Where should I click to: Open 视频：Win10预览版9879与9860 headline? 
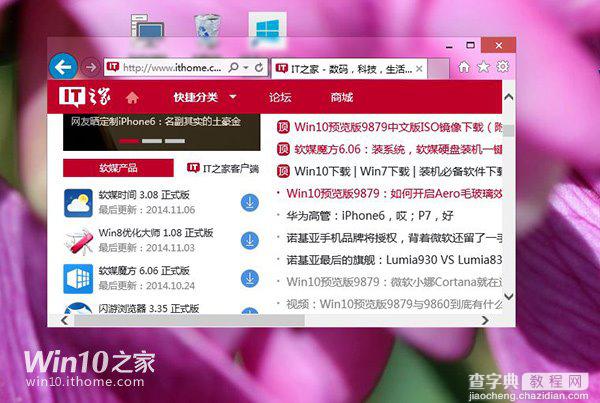pos(394,304)
